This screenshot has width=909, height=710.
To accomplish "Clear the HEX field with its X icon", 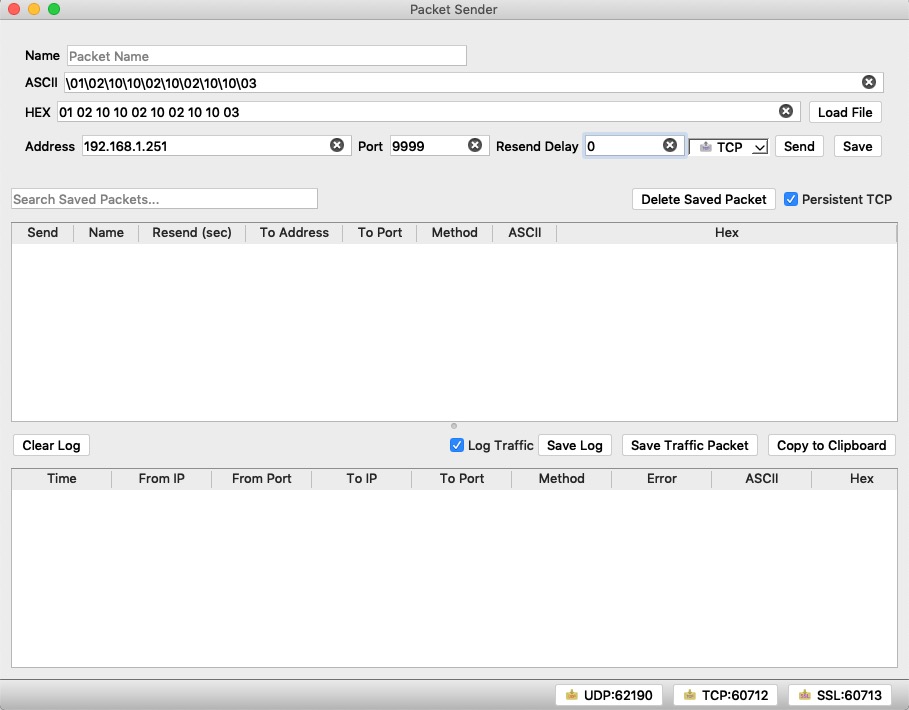I will [786, 111].
